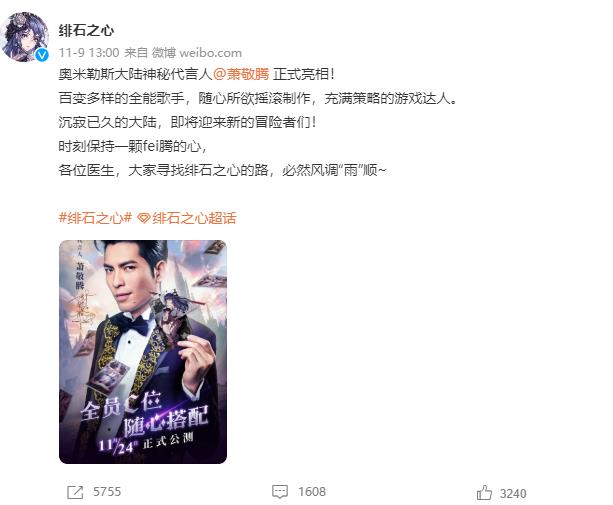Click the super topic diamond icon
The width and height of the screenshot is (613, 505).
coord(144,218)
